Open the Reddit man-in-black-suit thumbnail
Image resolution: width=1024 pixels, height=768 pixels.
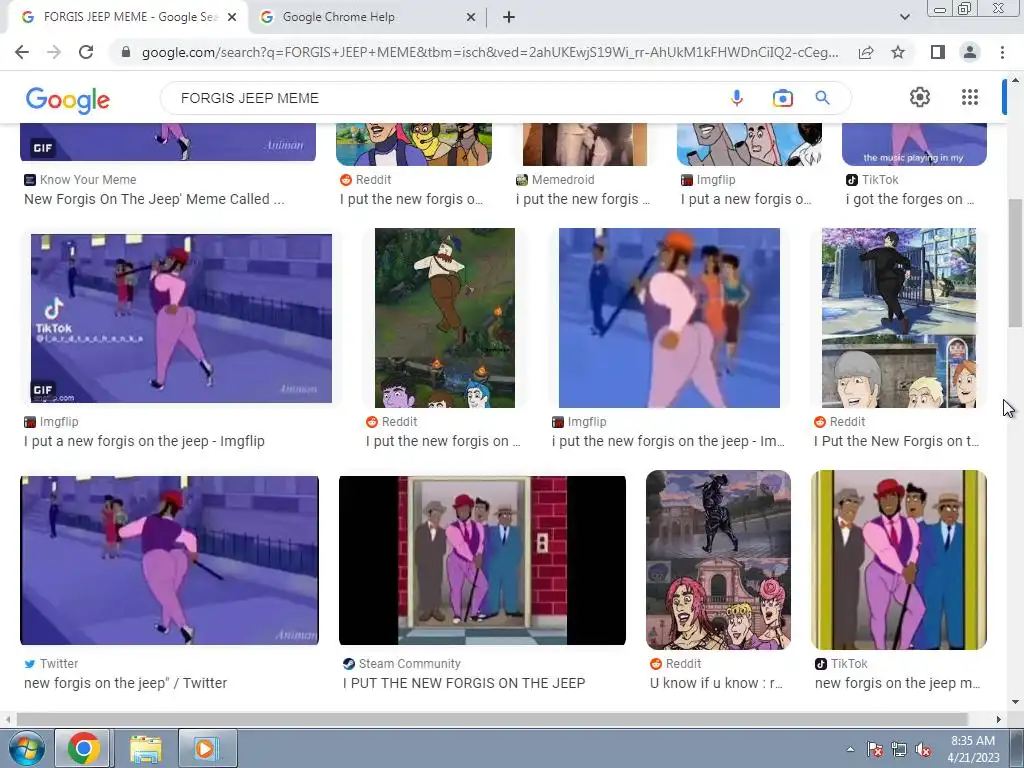(899, 317)
